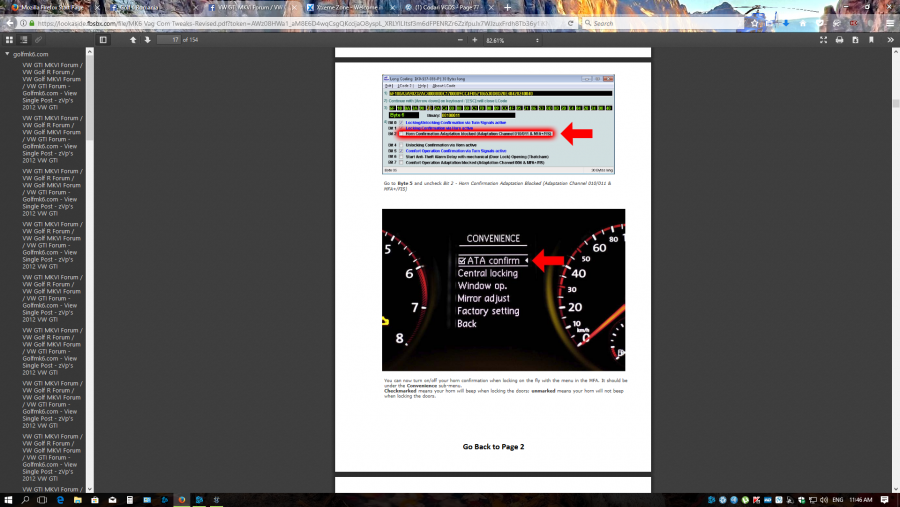
Task: Go back to previous page
Action: (10, 23)
